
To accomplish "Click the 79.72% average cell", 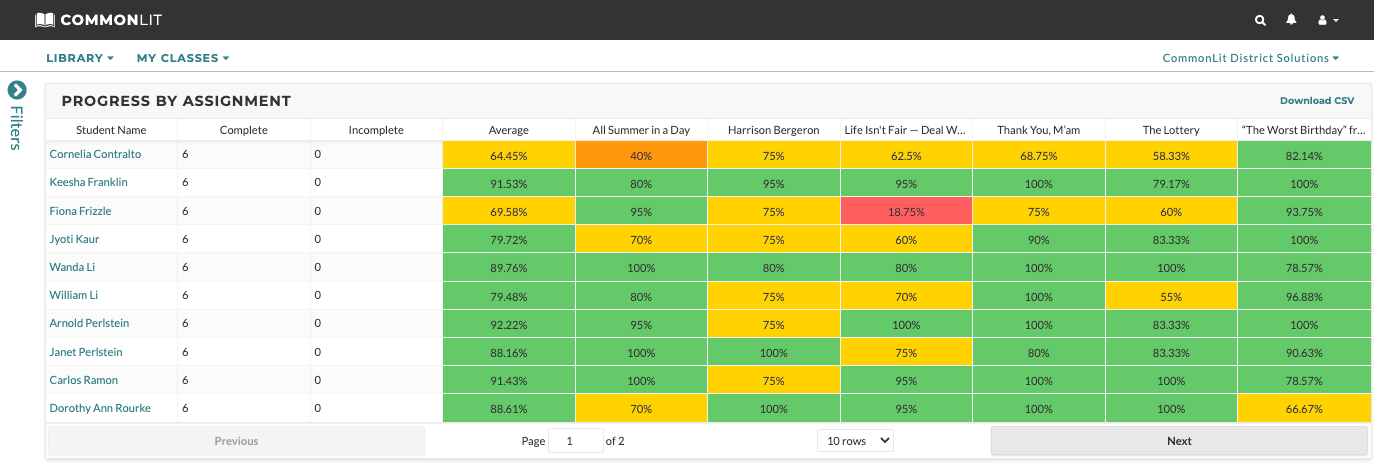I will [509, 239].
